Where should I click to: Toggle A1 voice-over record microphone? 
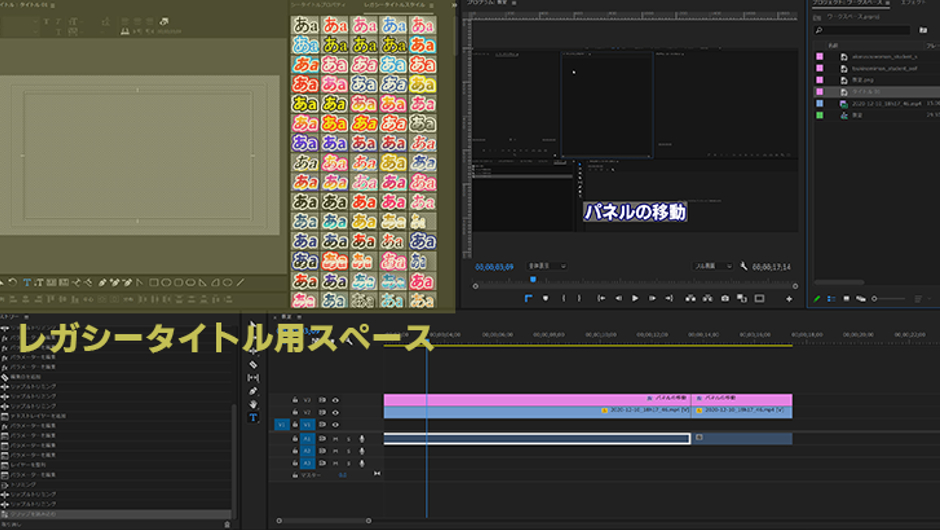click(x=362, y=439)
